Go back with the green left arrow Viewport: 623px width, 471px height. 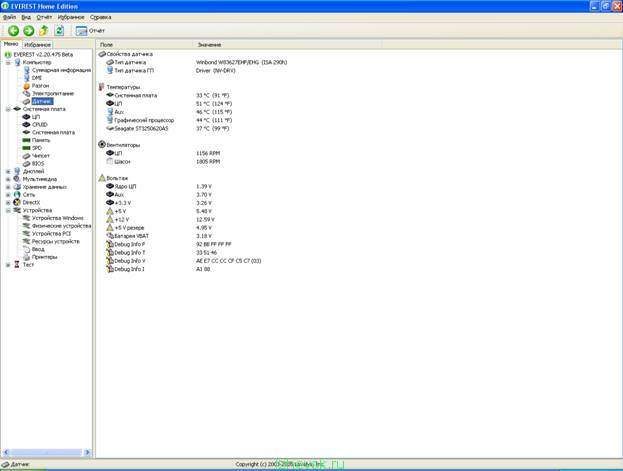point(14,31)
